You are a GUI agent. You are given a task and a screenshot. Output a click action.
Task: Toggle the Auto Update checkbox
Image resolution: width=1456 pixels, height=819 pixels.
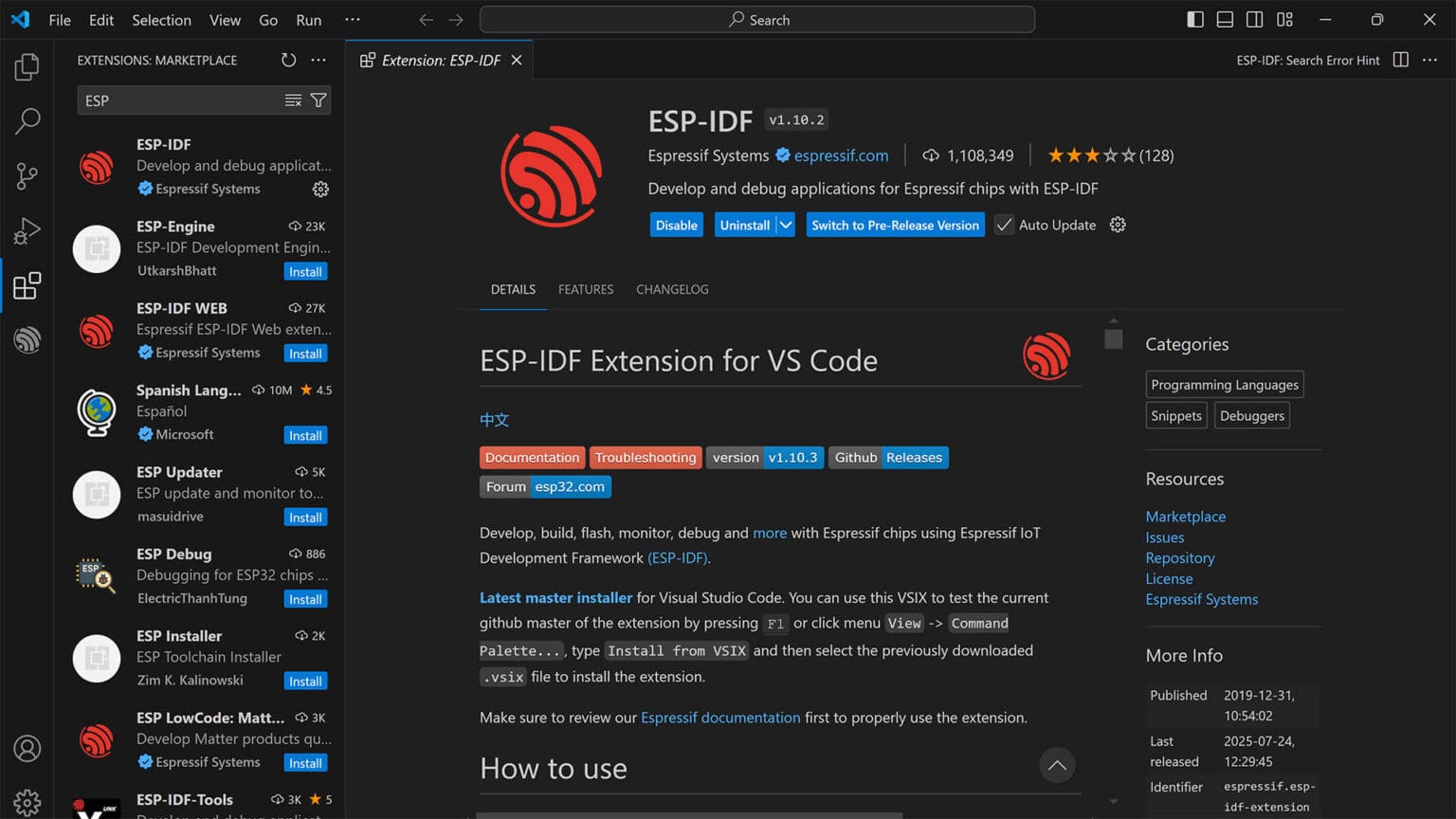(x=1004, y=226)
